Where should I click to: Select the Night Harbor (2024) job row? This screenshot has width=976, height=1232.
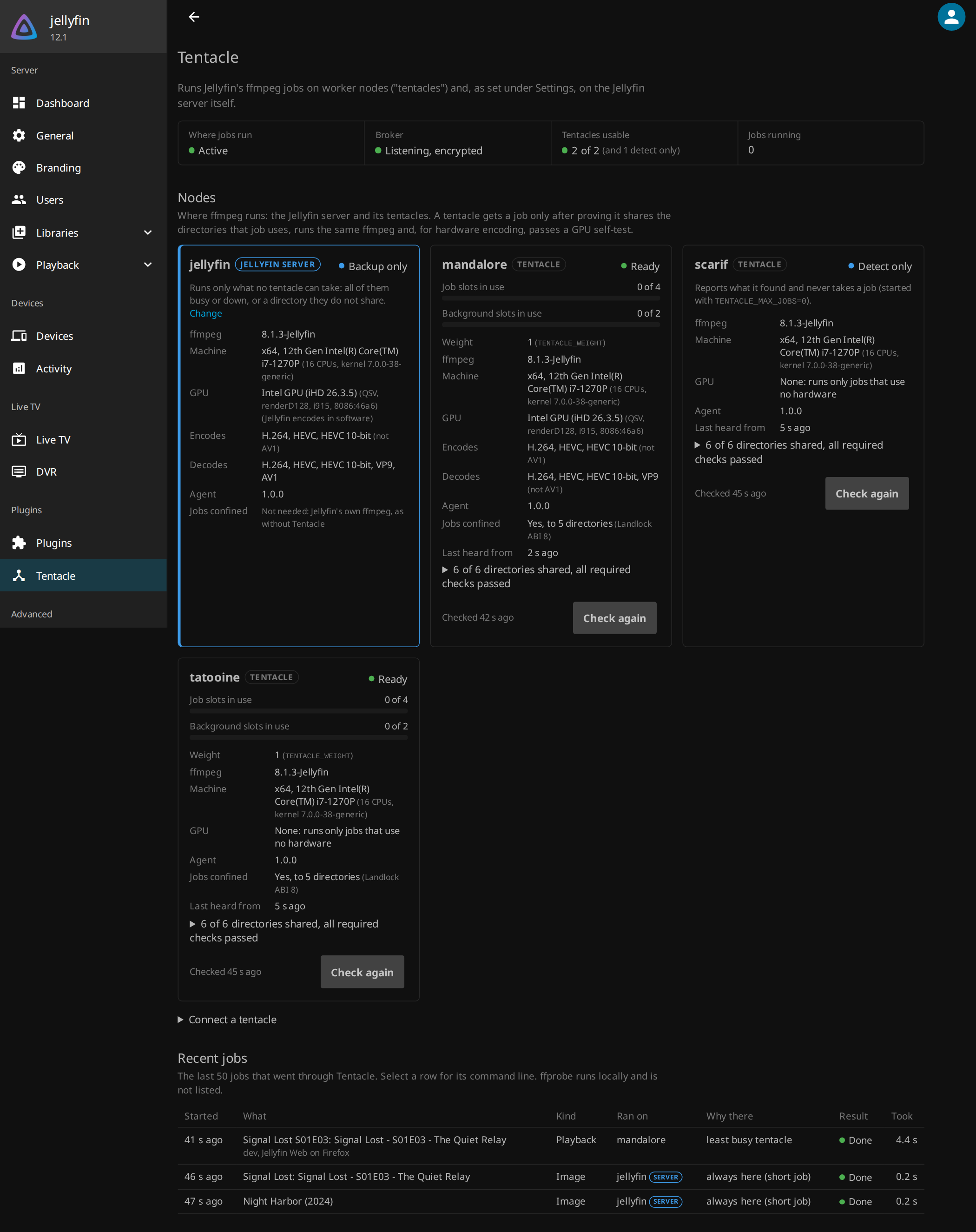(551, 1201)
